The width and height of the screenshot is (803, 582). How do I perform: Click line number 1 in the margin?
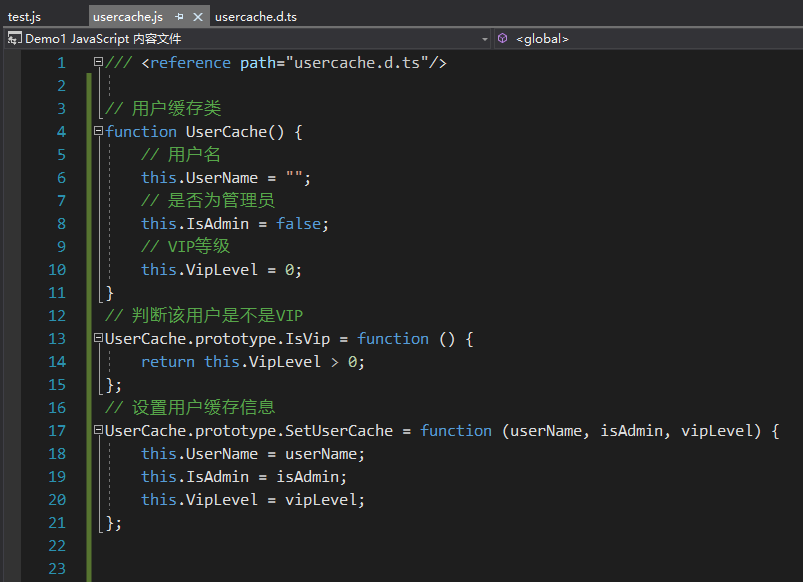pyautogui.click(x=61, y=63)
